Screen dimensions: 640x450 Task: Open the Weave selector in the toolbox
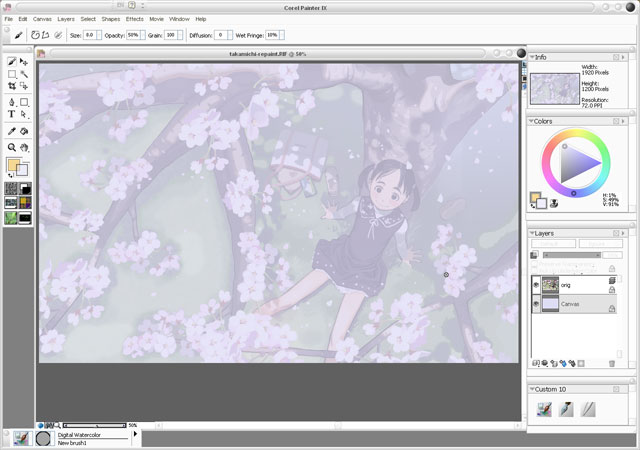click(25, 203)
